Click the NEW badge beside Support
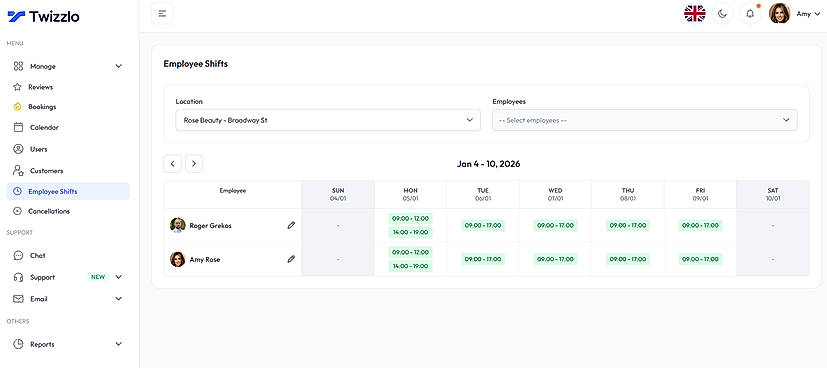 tap(98, 277)
